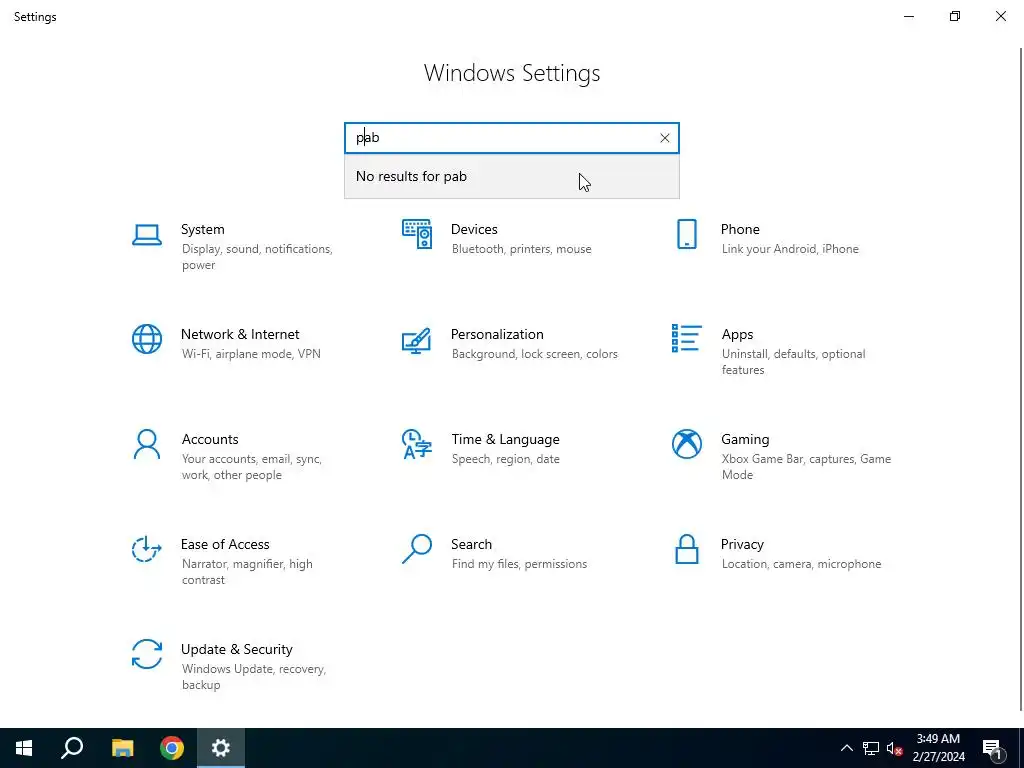1024x768 pixels.
Task: Open the Accounts title
Action: click(x=210, y=440)
